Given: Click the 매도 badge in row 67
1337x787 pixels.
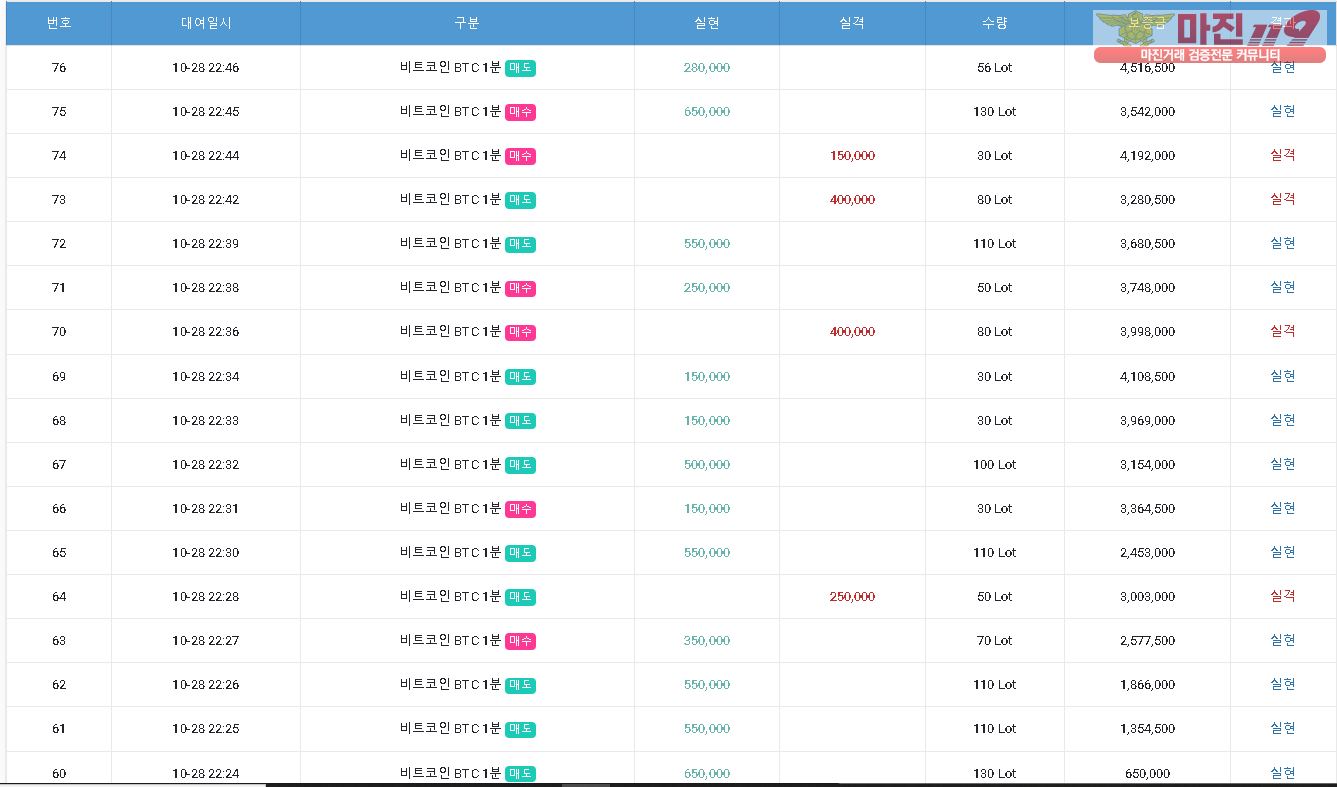Looking at the screenshot, I should (x=520, y=465).
